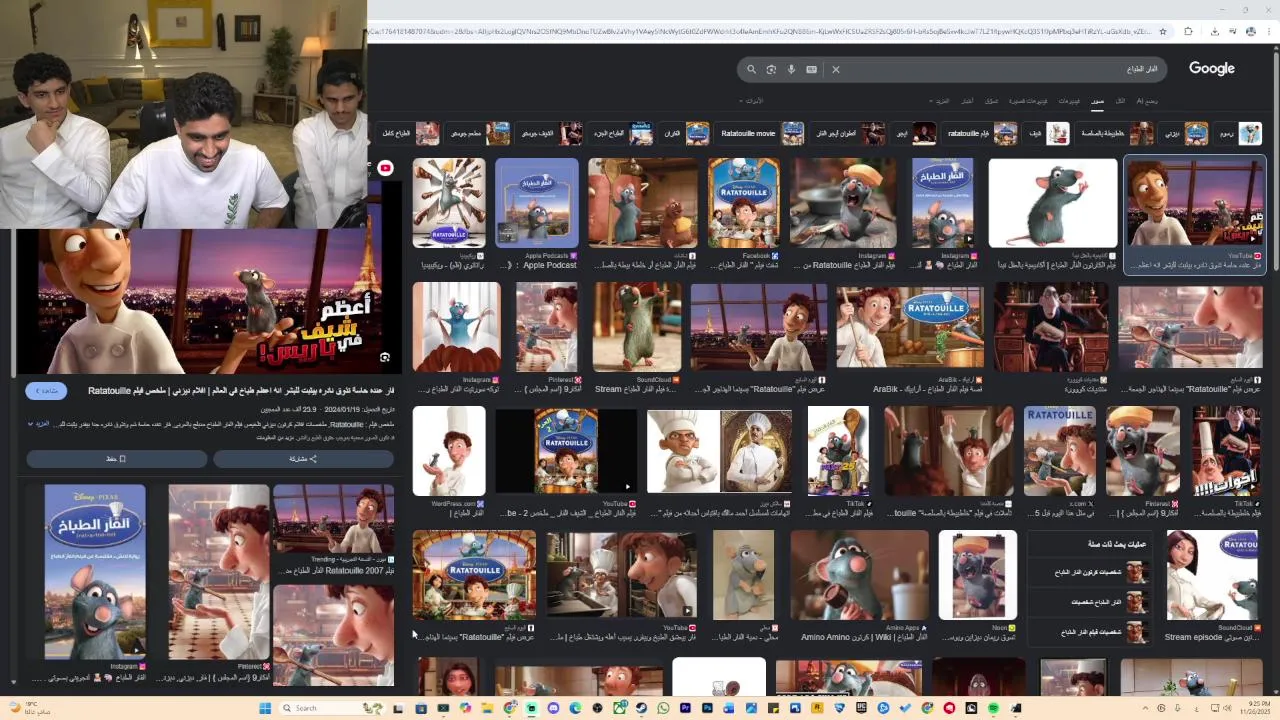This screenshot has width=1280, height=720.
Task: Open the on-screen keyboard icon in search box
Action: 811,69
